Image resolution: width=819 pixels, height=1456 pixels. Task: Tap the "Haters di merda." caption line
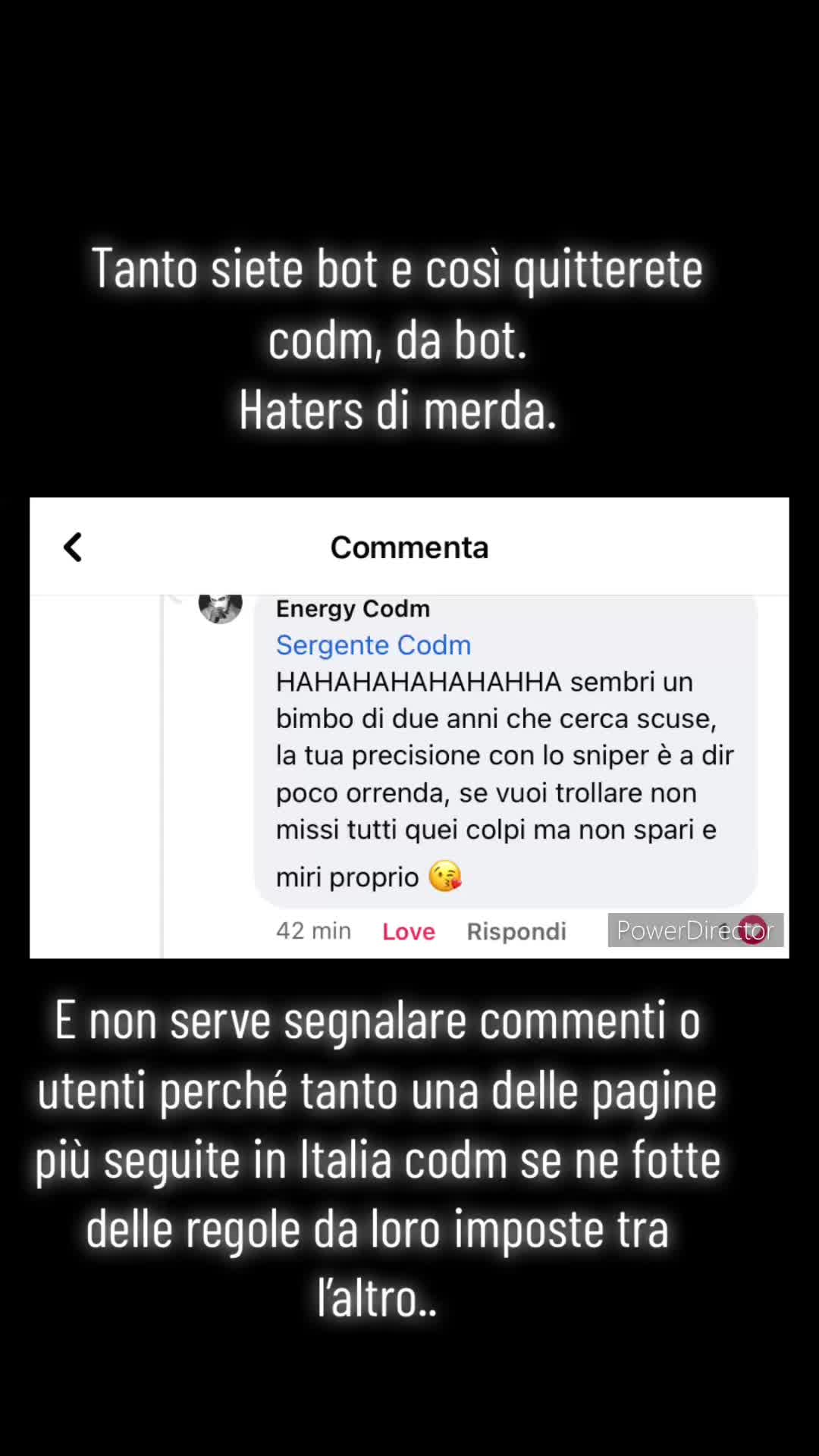(x=398, y=410)
